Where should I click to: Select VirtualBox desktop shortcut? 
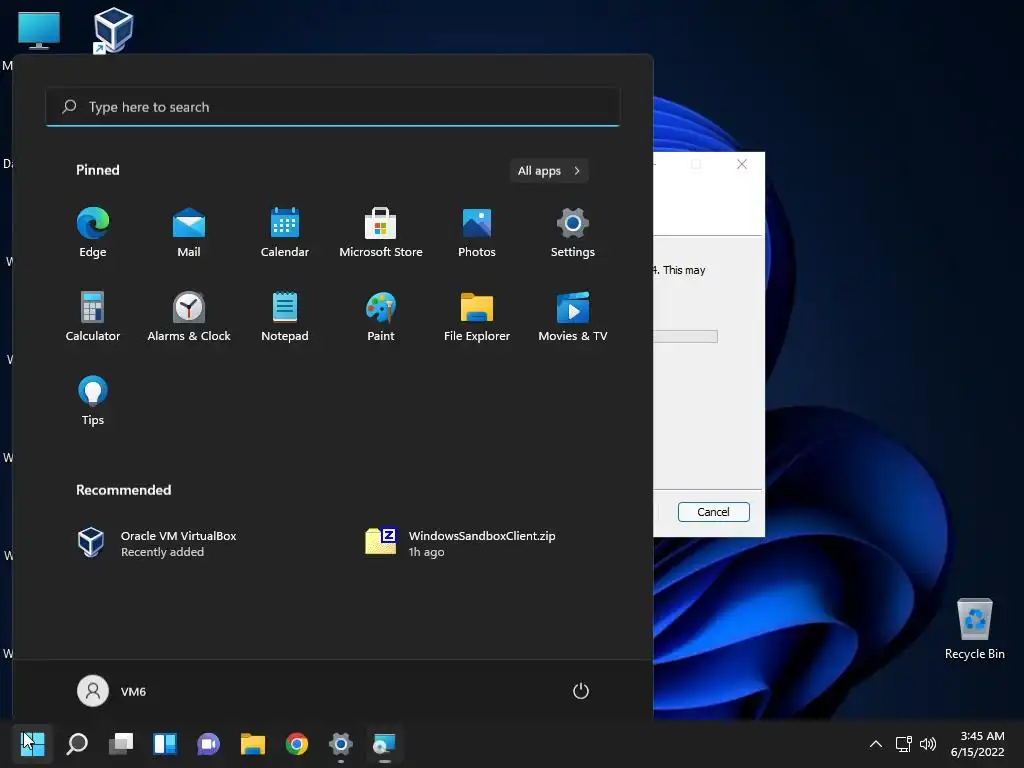[x=112, y=30]
